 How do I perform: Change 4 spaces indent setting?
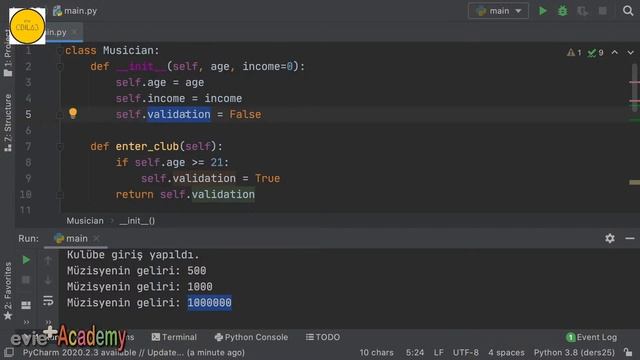point(506,353)
